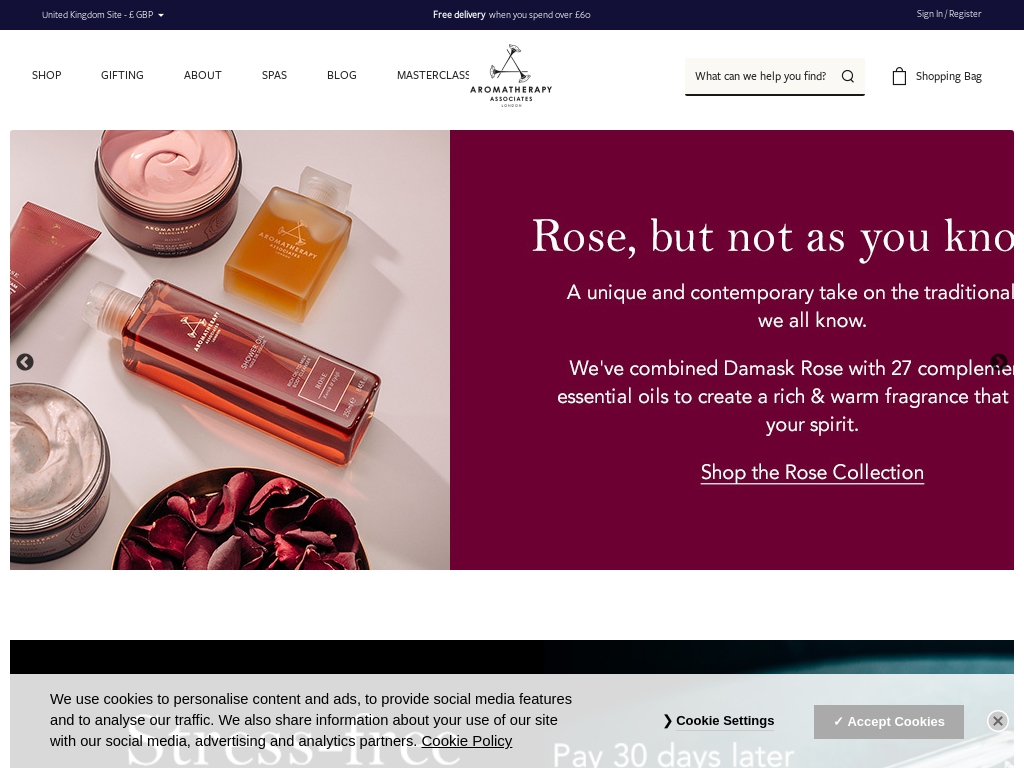1024x768 pixels.
Task: Open the search magnifier icon
Action: 847,76
